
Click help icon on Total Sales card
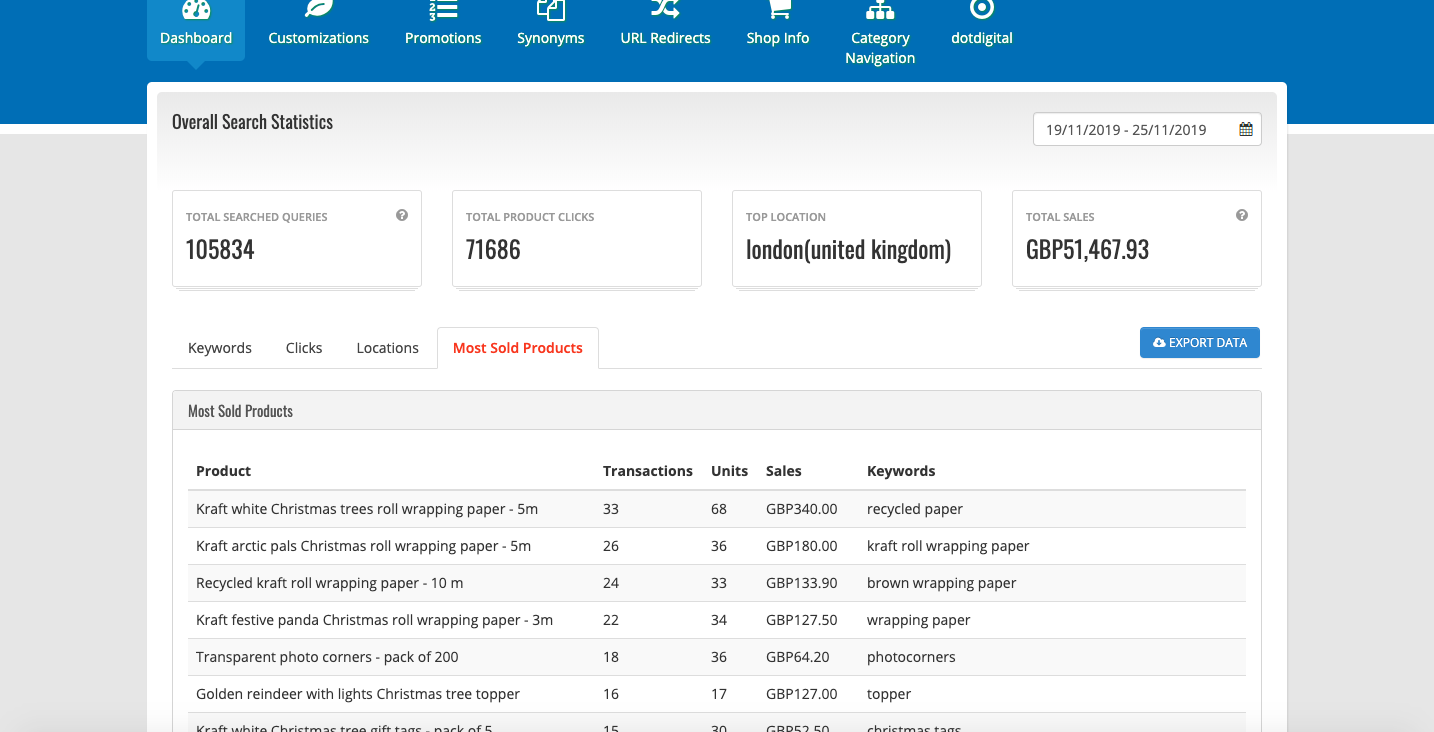click(x=1242, y=215)
